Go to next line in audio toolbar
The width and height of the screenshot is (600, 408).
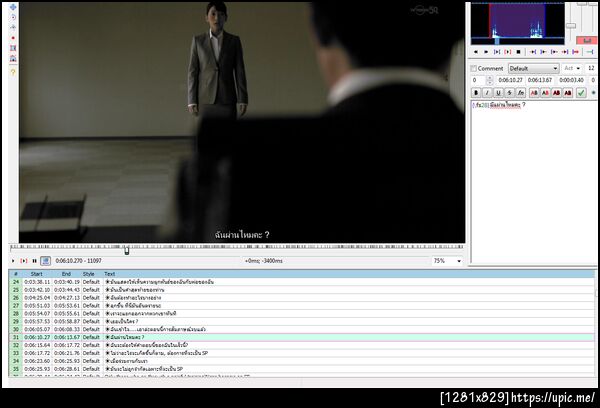(x=486, y=52)
